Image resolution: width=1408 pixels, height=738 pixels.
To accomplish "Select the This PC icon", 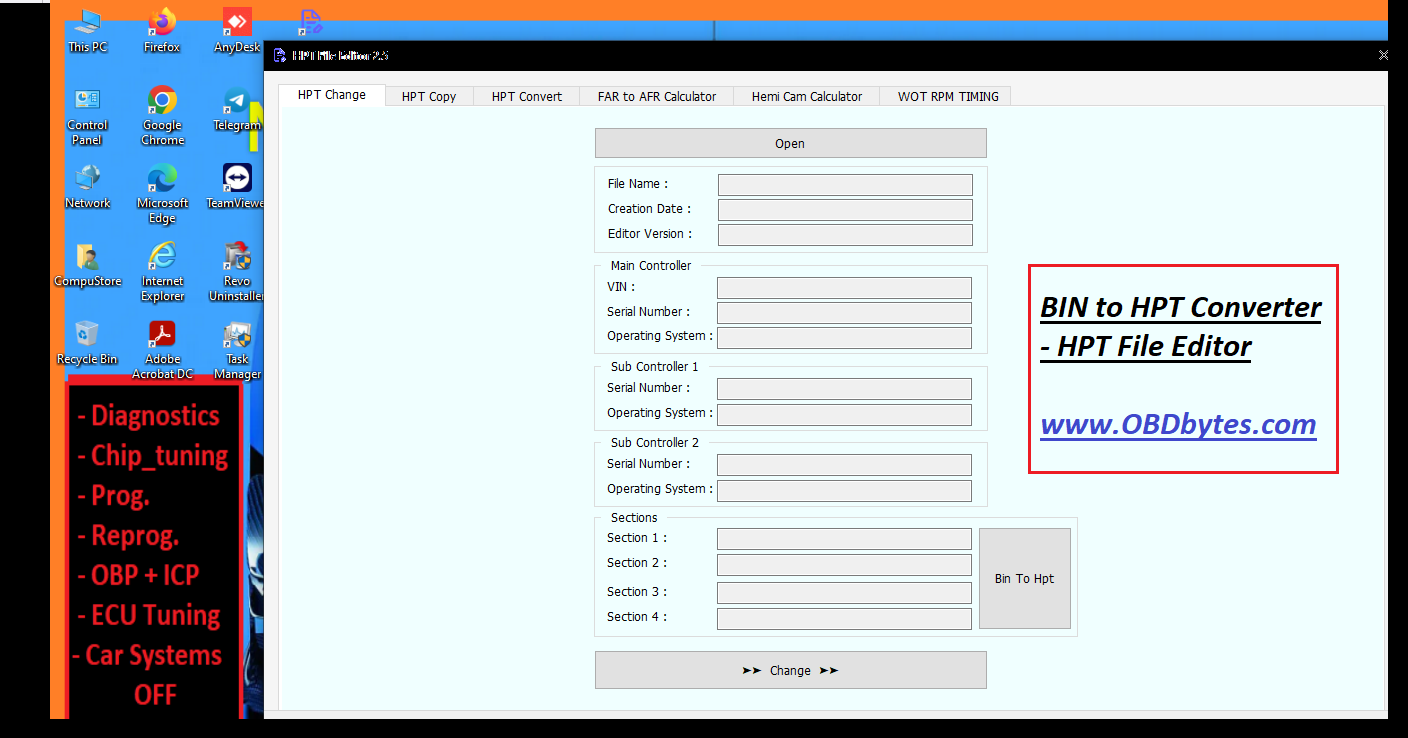I will click(x=87, y=28).
